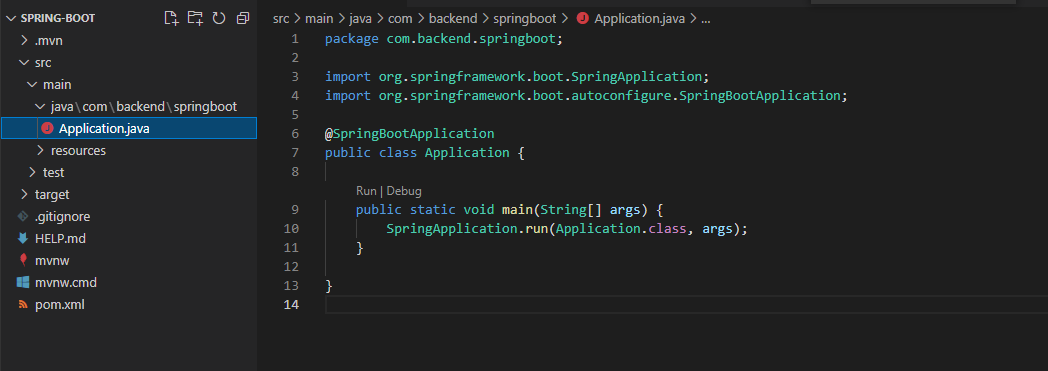Screen dimensions: 1048x371
Task: Click Java icon beside Application.java tree item
Action: click(x=47, y=128)
